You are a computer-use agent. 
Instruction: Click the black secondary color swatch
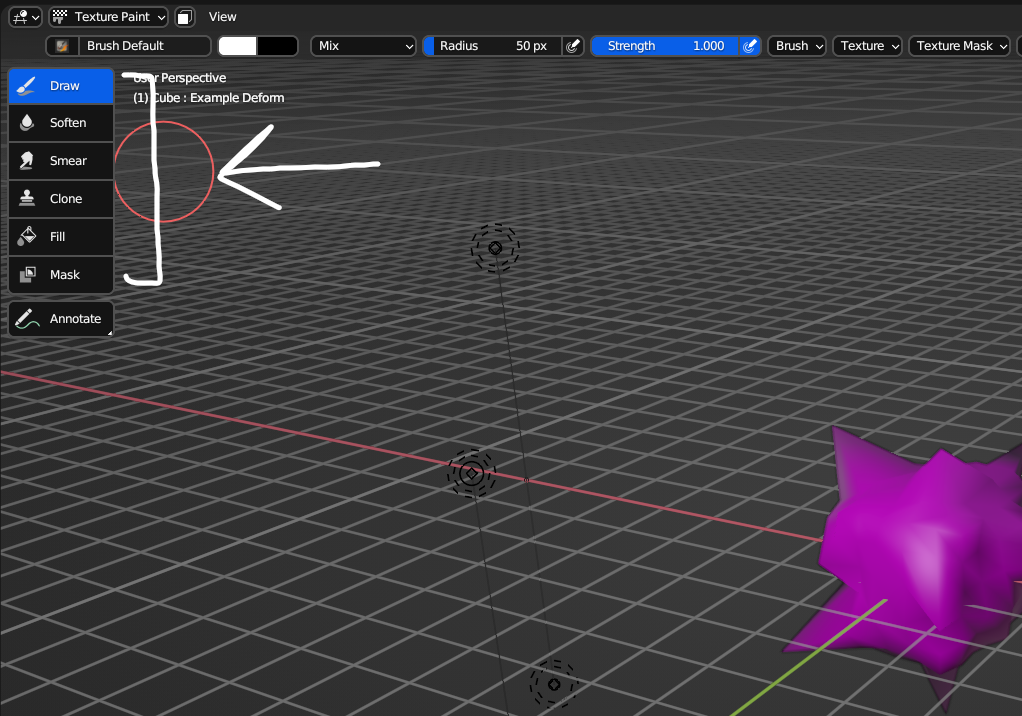tap(278, 46)
